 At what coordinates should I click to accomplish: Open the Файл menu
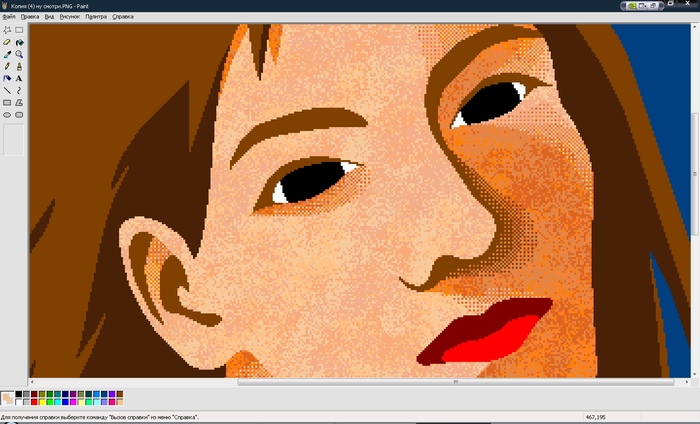point(9,17)
